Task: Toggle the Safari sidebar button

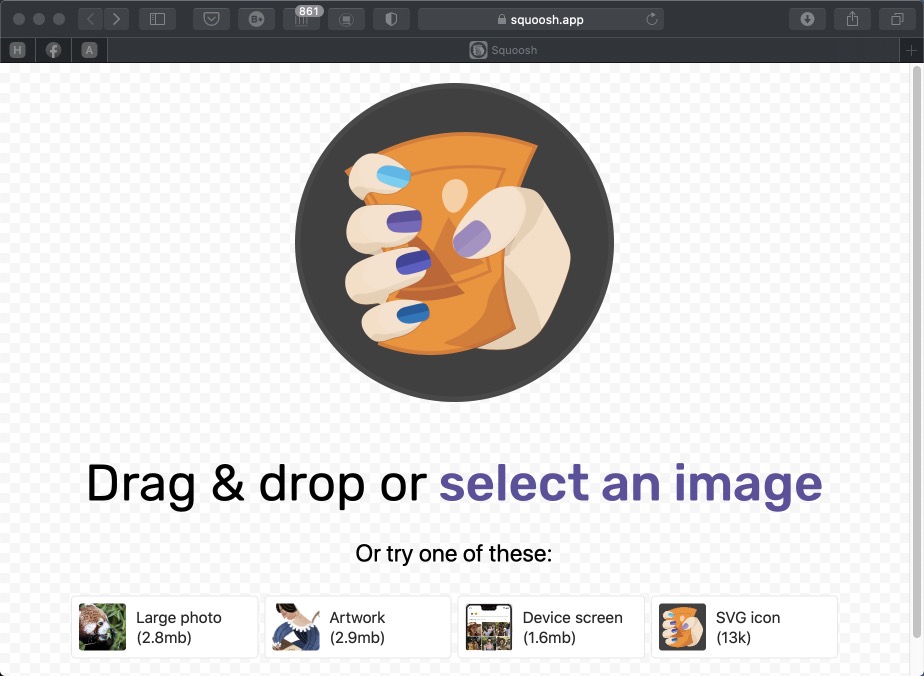Action: [157, 19]
